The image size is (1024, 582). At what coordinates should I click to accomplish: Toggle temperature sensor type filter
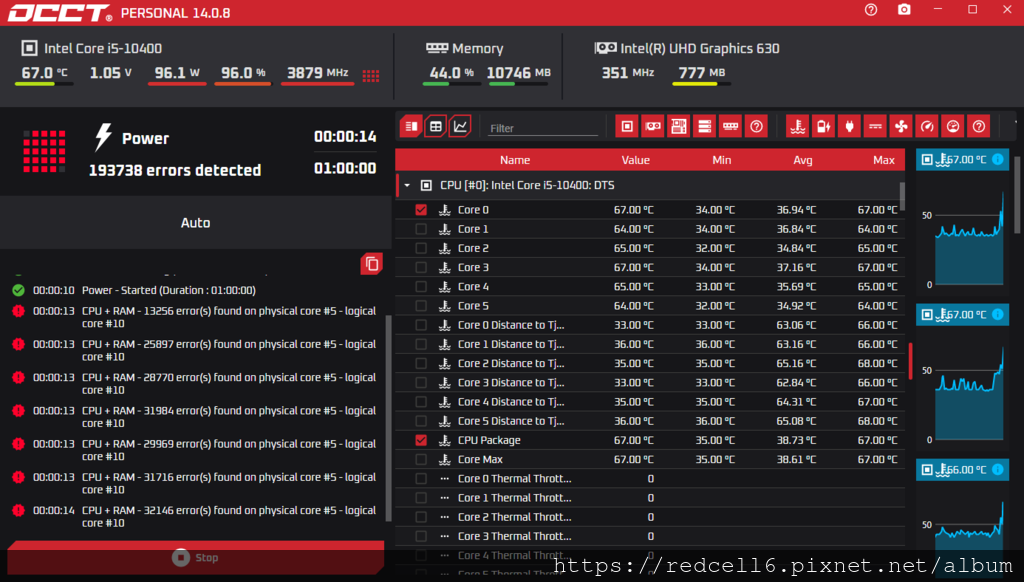point(798,126)
